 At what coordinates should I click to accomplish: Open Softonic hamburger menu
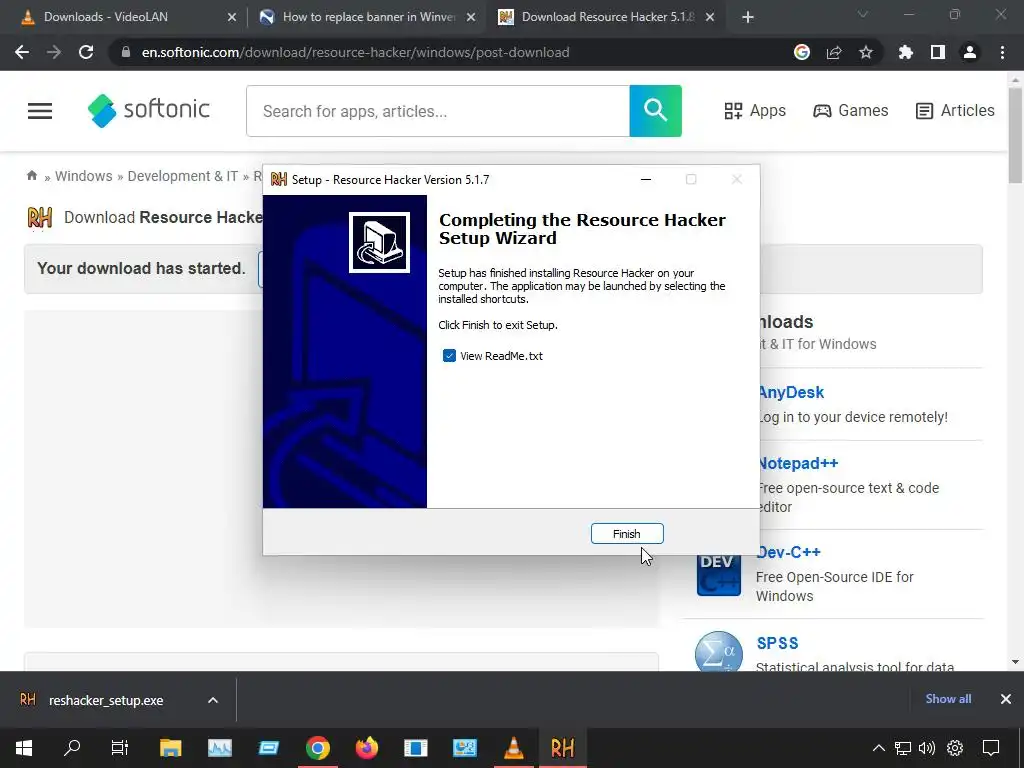pos(40,111)
